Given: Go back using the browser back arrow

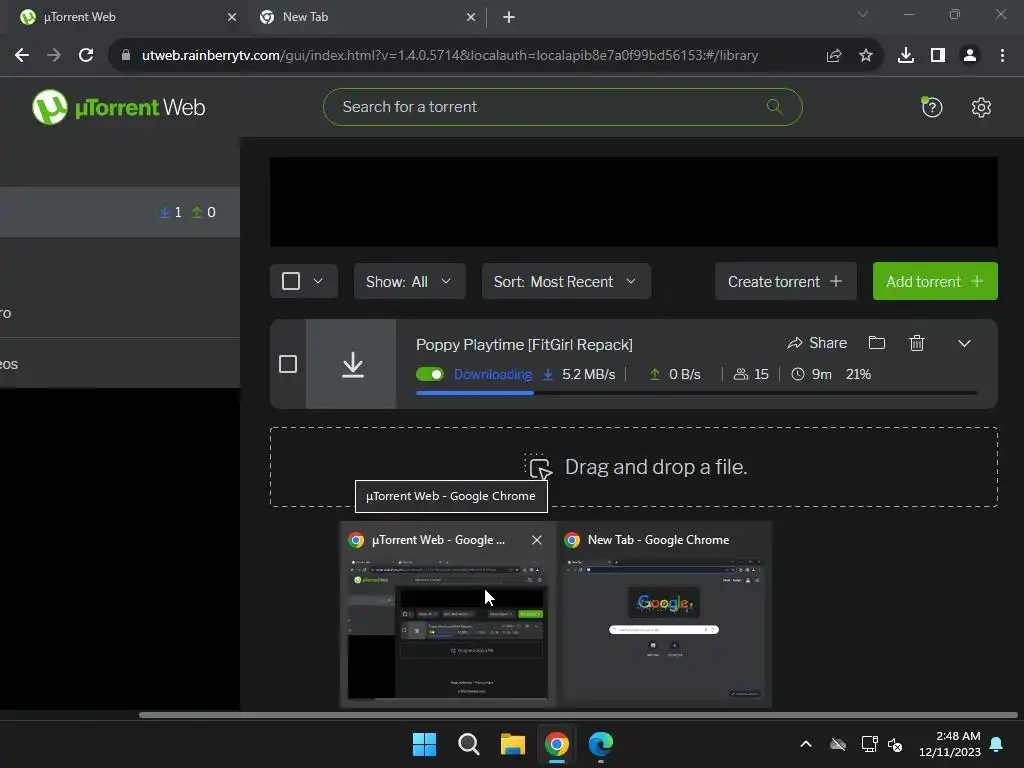Looking at the screenshot, I should coord(22,56).
